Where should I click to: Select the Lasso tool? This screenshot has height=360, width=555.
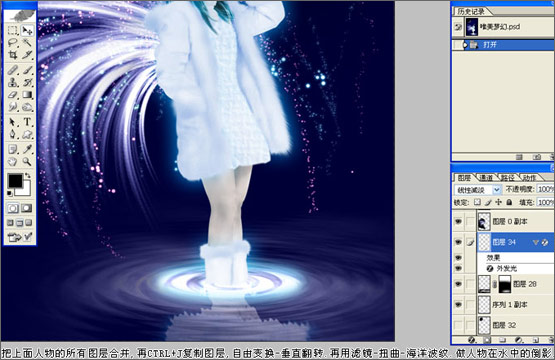[12, 43]
